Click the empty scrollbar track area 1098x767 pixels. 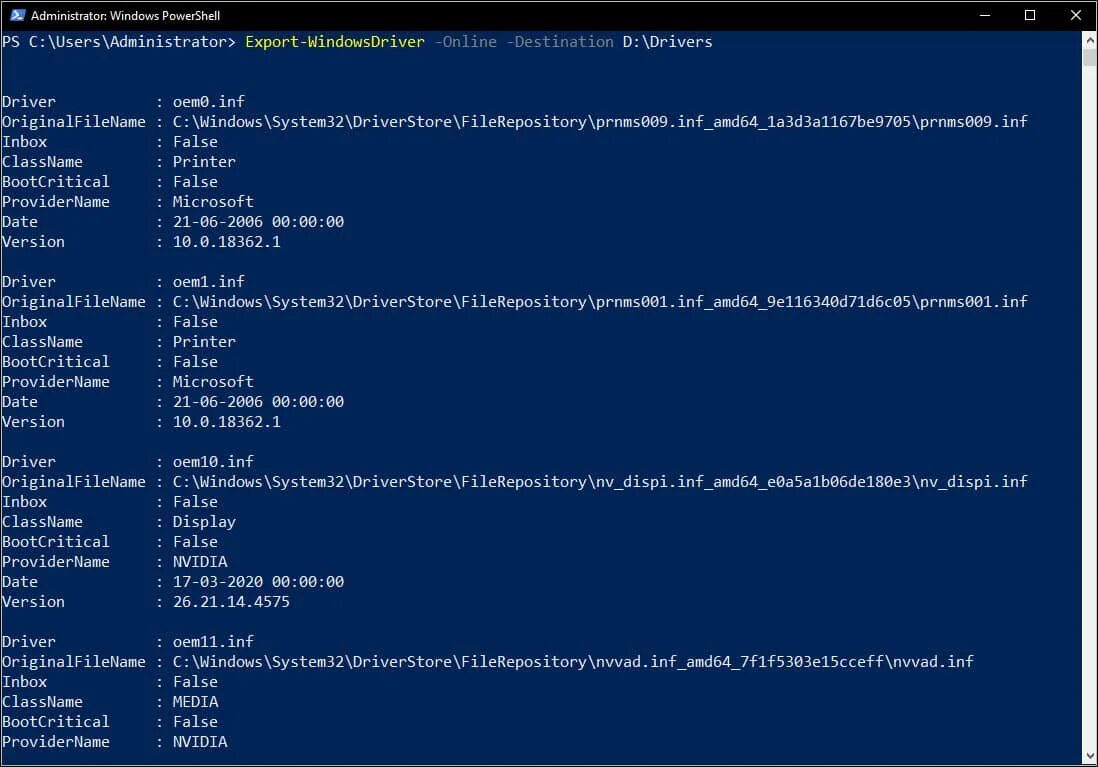1090,406
